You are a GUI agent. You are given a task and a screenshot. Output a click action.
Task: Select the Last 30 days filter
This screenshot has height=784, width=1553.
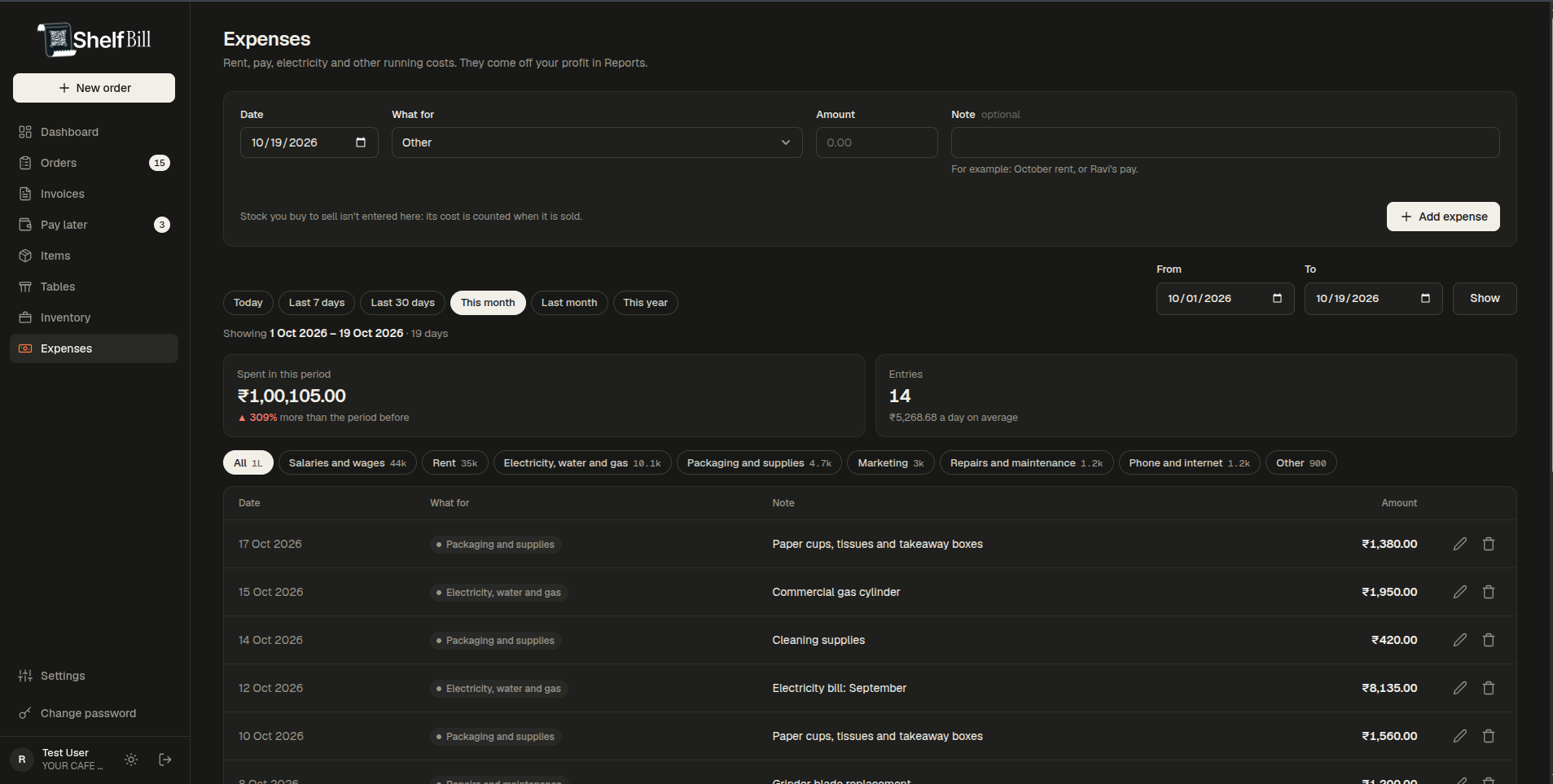point(403,303)
